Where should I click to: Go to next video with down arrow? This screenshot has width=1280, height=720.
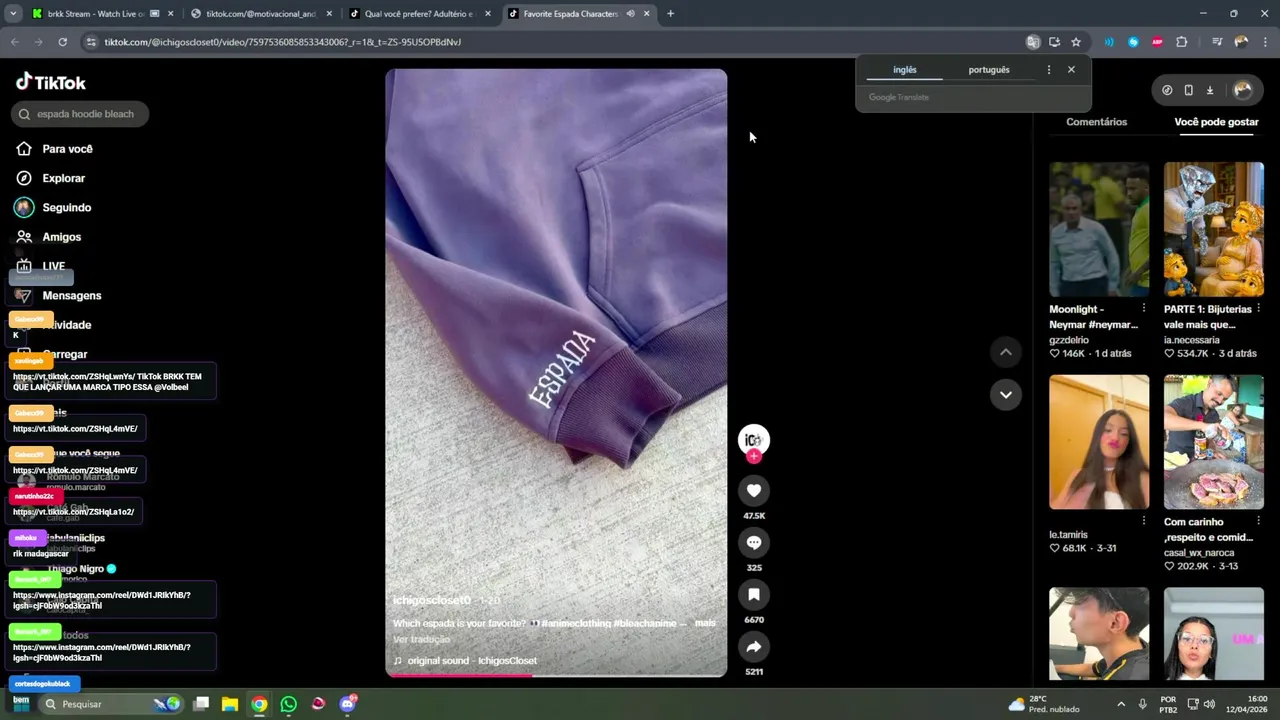pos(1006,394)
